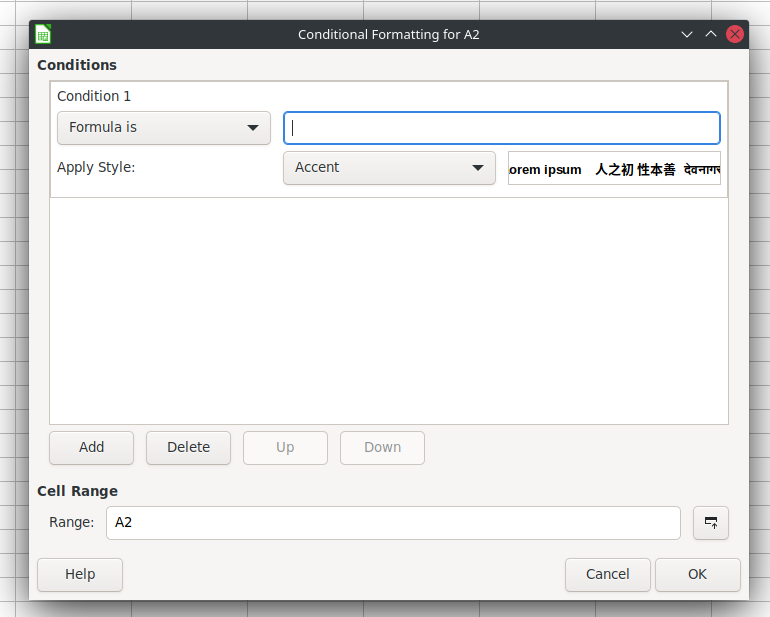770x617 pixels.
Task: Click the upward chevron titlebar button
Action: pyautogui.click(x=711, y=34)
